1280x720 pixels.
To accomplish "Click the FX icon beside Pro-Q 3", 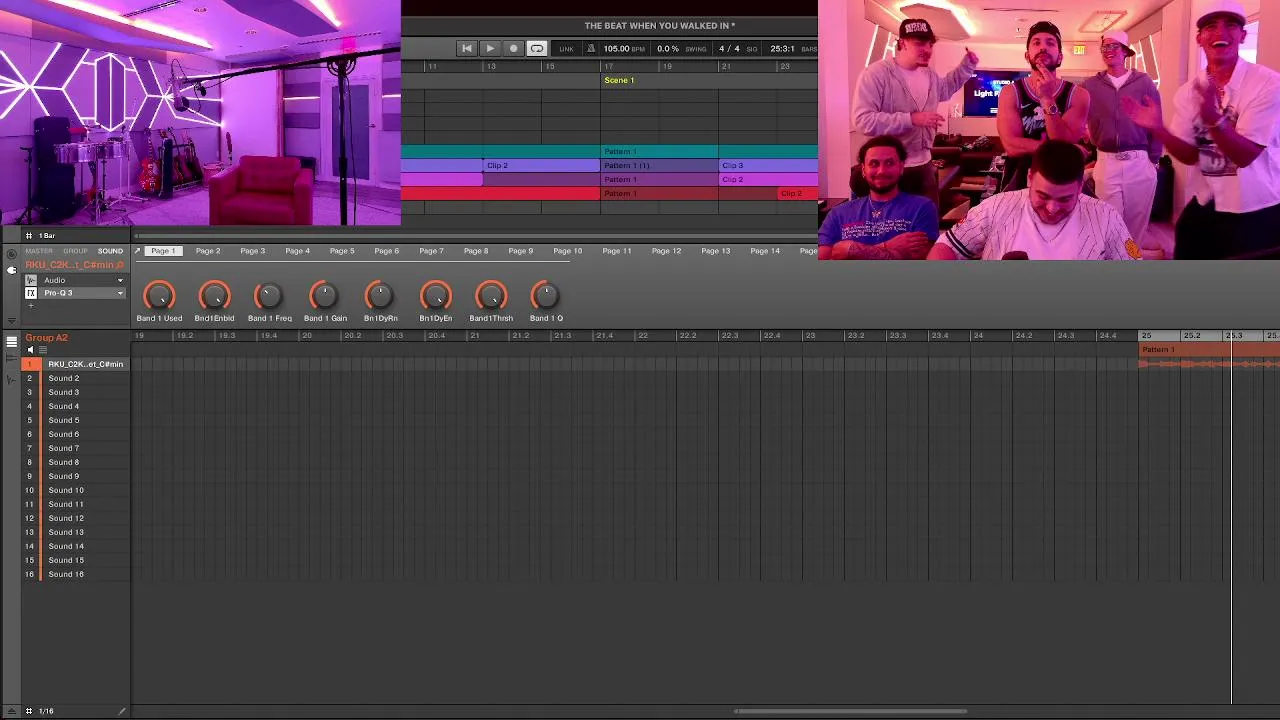I will pyautogui.click(x=31, y=293).
